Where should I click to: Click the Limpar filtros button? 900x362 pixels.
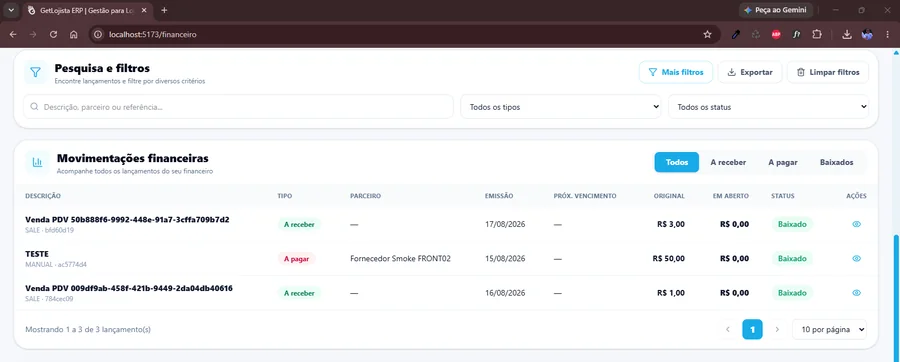[828, 72]
